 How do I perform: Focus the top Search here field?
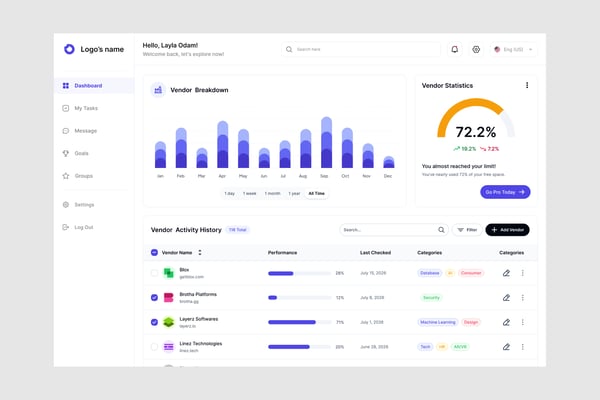[361, 49]
